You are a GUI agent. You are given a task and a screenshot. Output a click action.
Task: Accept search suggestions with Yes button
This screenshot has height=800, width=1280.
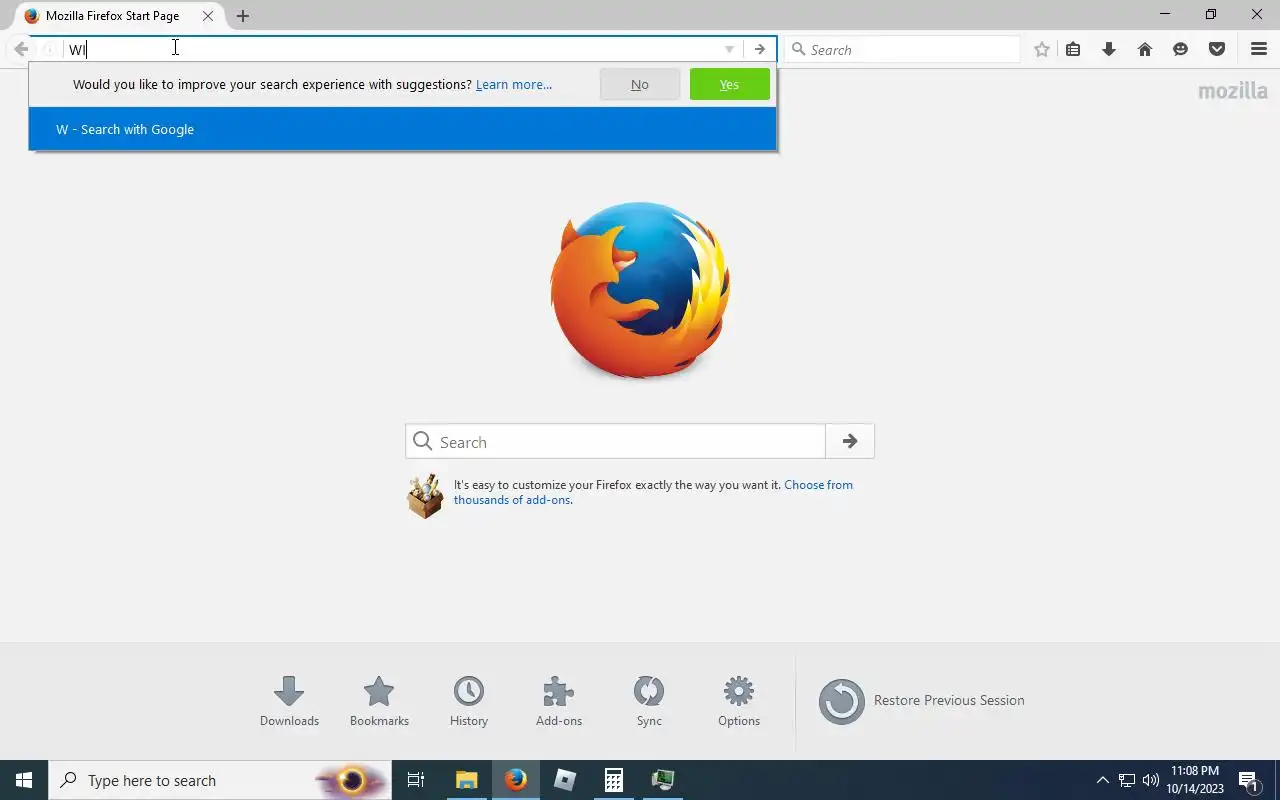pyautogui.click(x=730, y=84)
